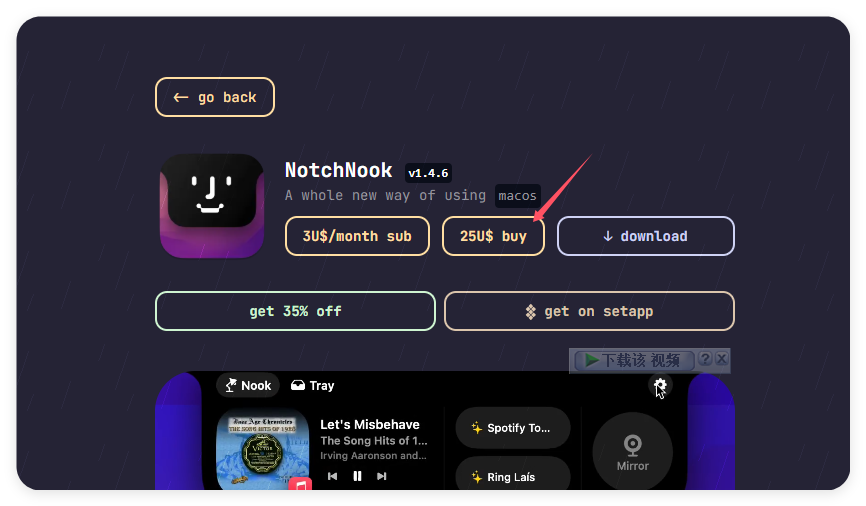Open the NotchNook app icon
This screenshot has width=866, height=506.
[x=212, y=205]
